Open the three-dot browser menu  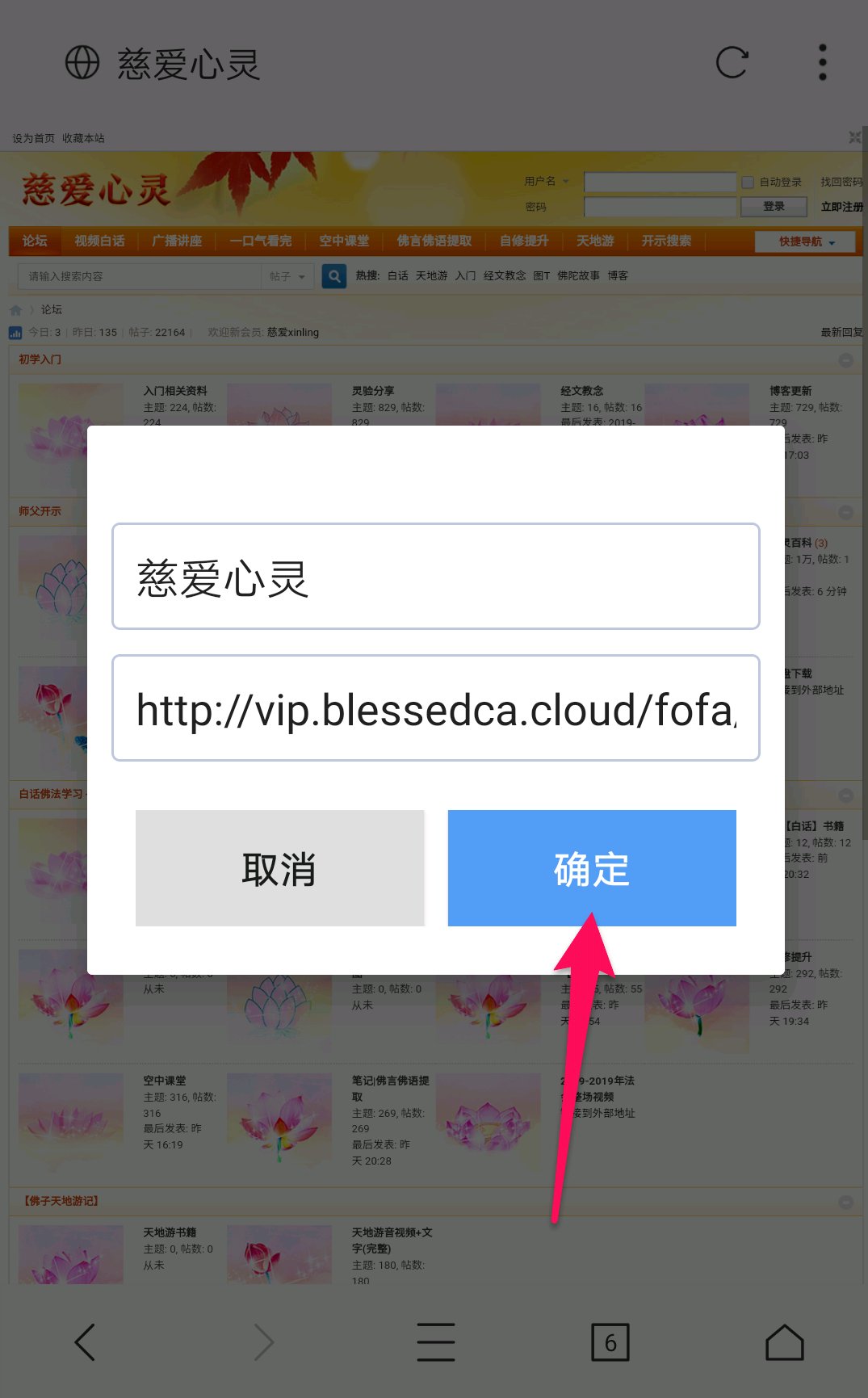click(822, 62)
